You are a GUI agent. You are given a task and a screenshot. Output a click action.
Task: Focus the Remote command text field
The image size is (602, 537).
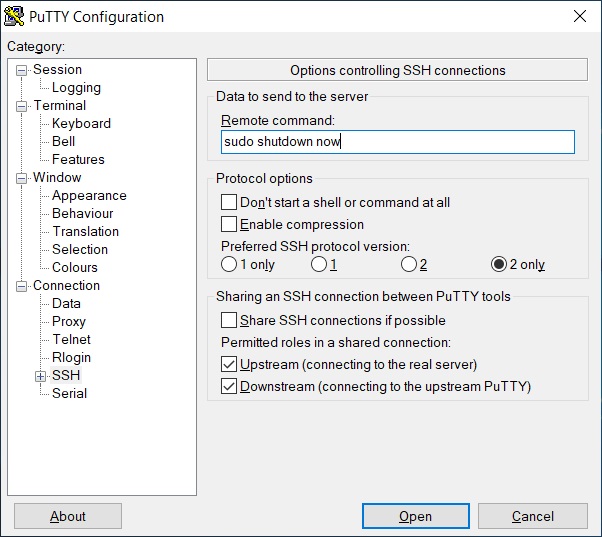click(x=398, y=142)
